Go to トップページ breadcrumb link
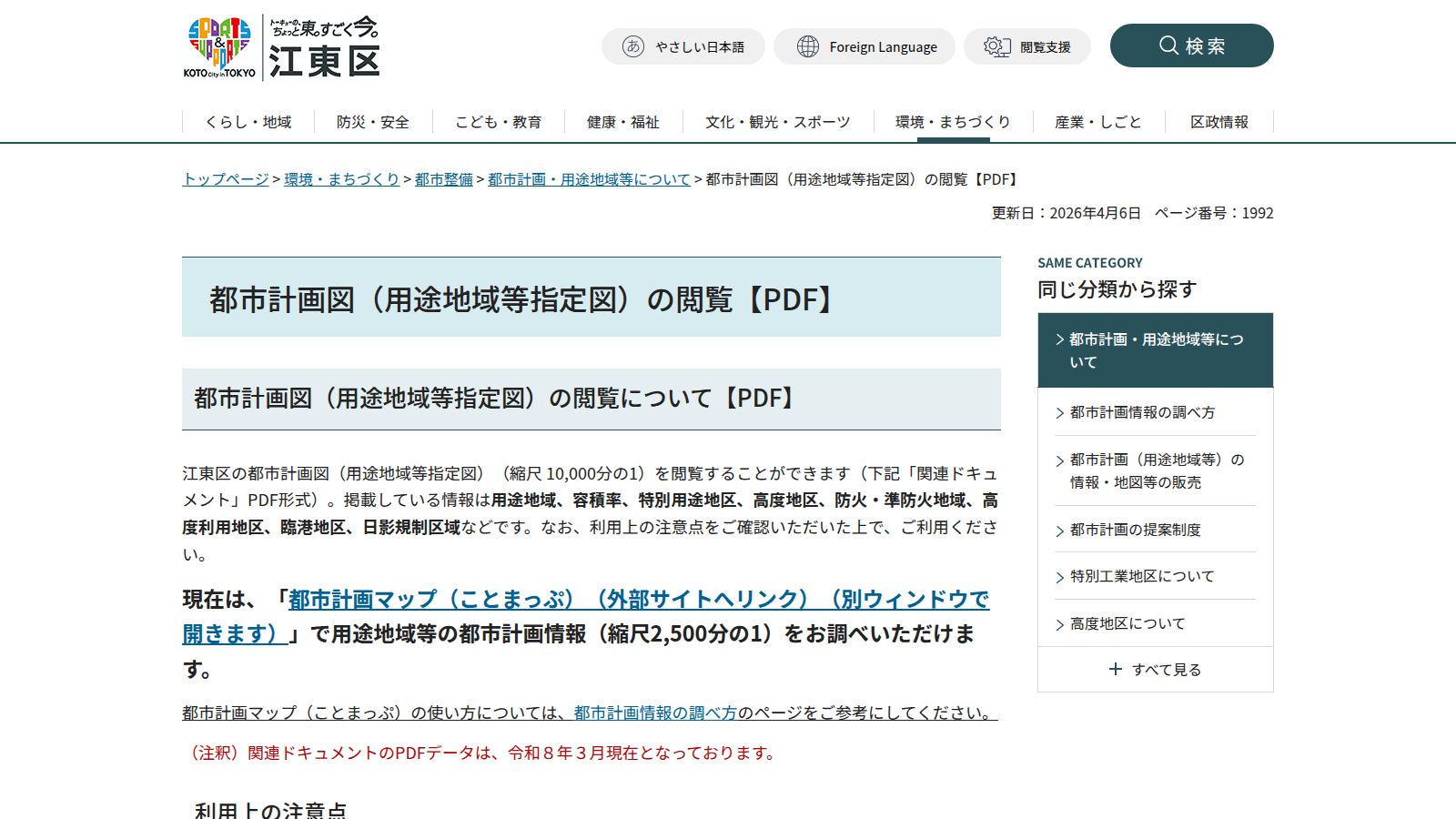 pos(226,179)
